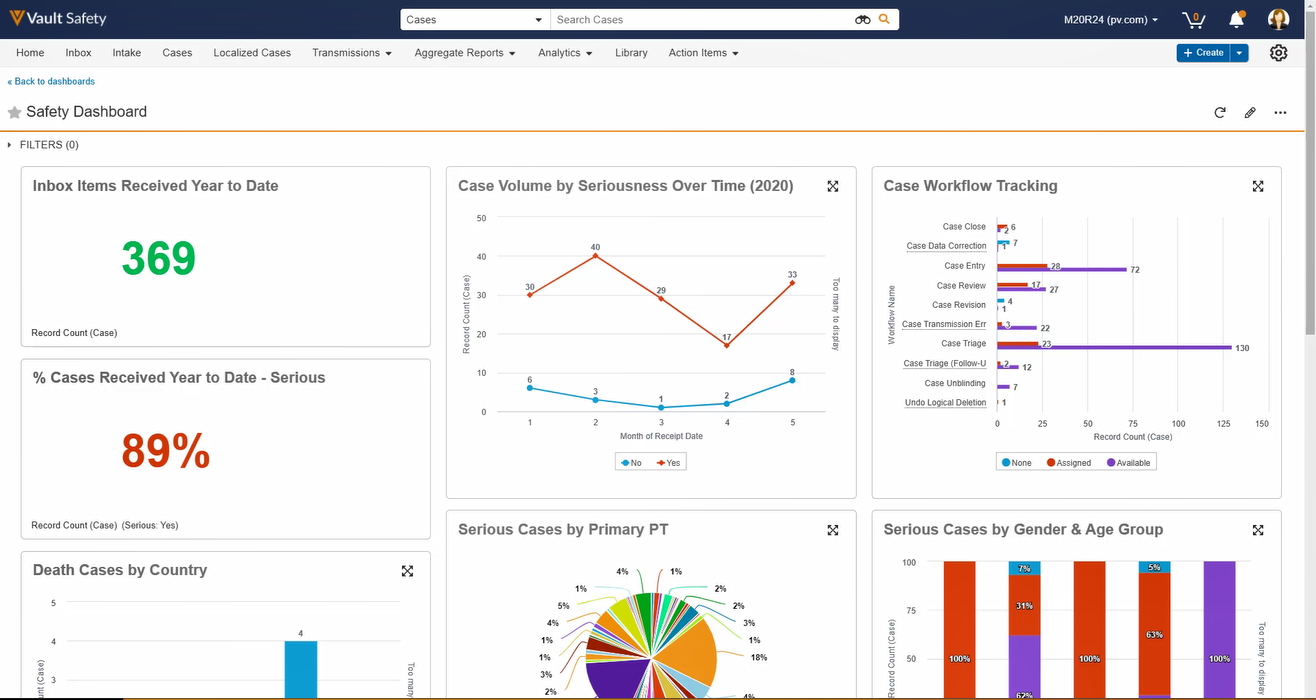Go to the Localized Cases tab

pos(252,53)
